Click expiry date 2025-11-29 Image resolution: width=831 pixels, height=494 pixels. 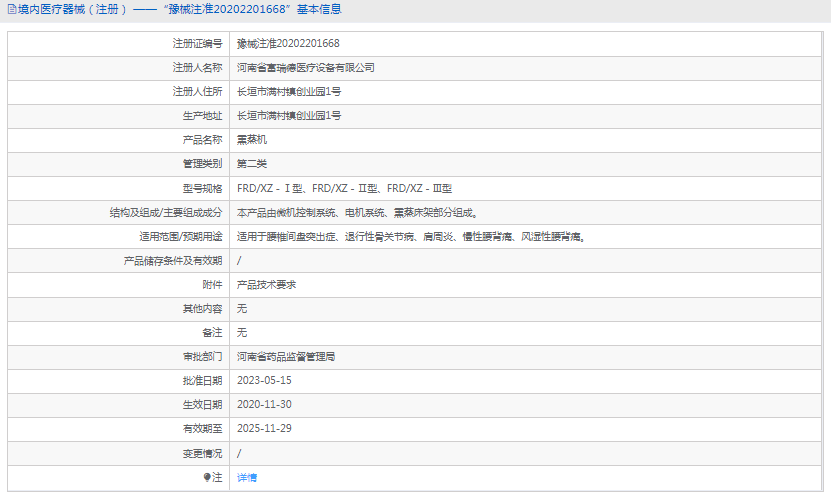pos(264,428)
